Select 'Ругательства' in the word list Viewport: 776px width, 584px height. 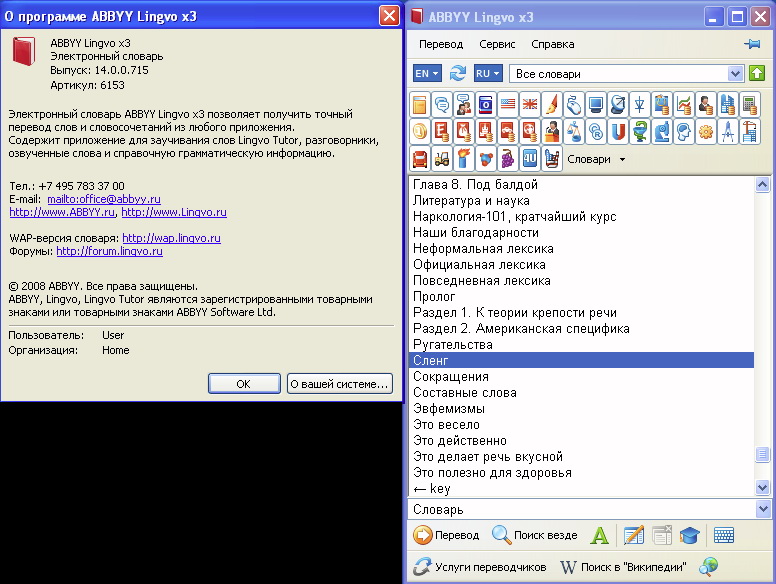tap(582, 344)
